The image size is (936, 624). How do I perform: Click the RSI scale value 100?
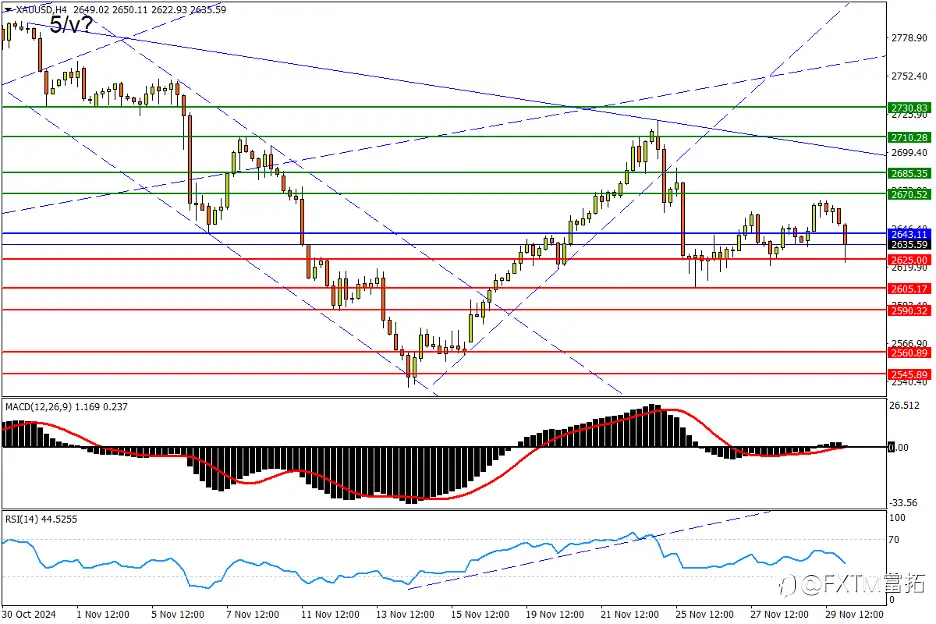897,518
